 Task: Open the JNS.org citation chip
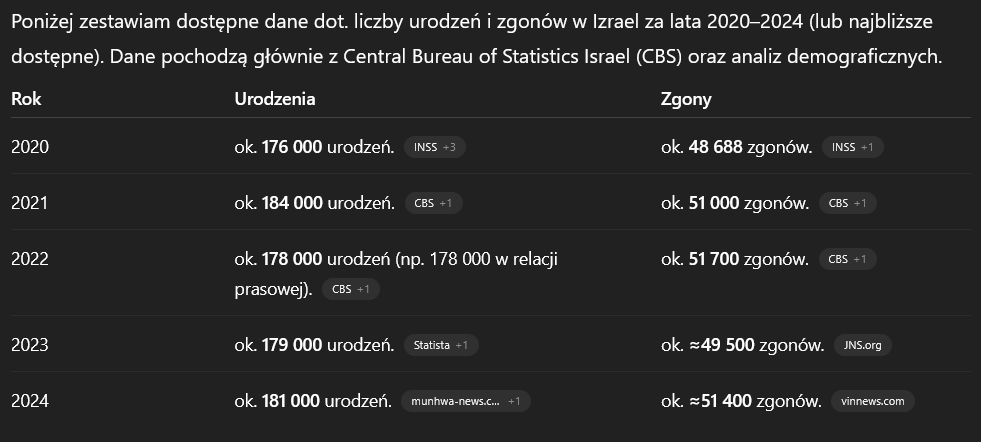pyautogui.click(x=862, y=345)
